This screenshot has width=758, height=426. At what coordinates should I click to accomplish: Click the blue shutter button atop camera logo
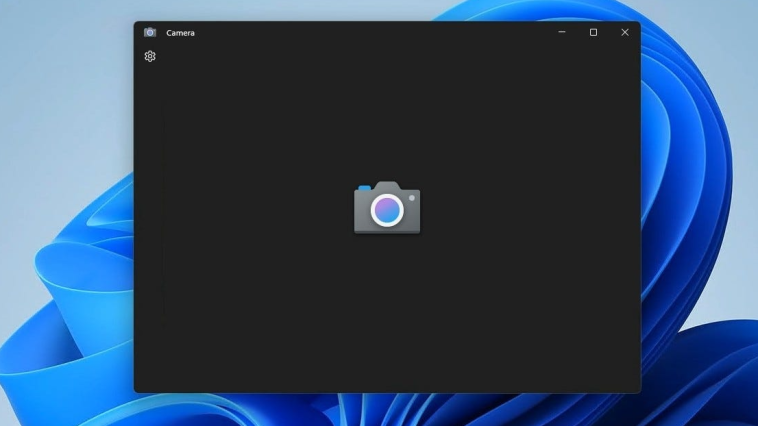point(365,187)
